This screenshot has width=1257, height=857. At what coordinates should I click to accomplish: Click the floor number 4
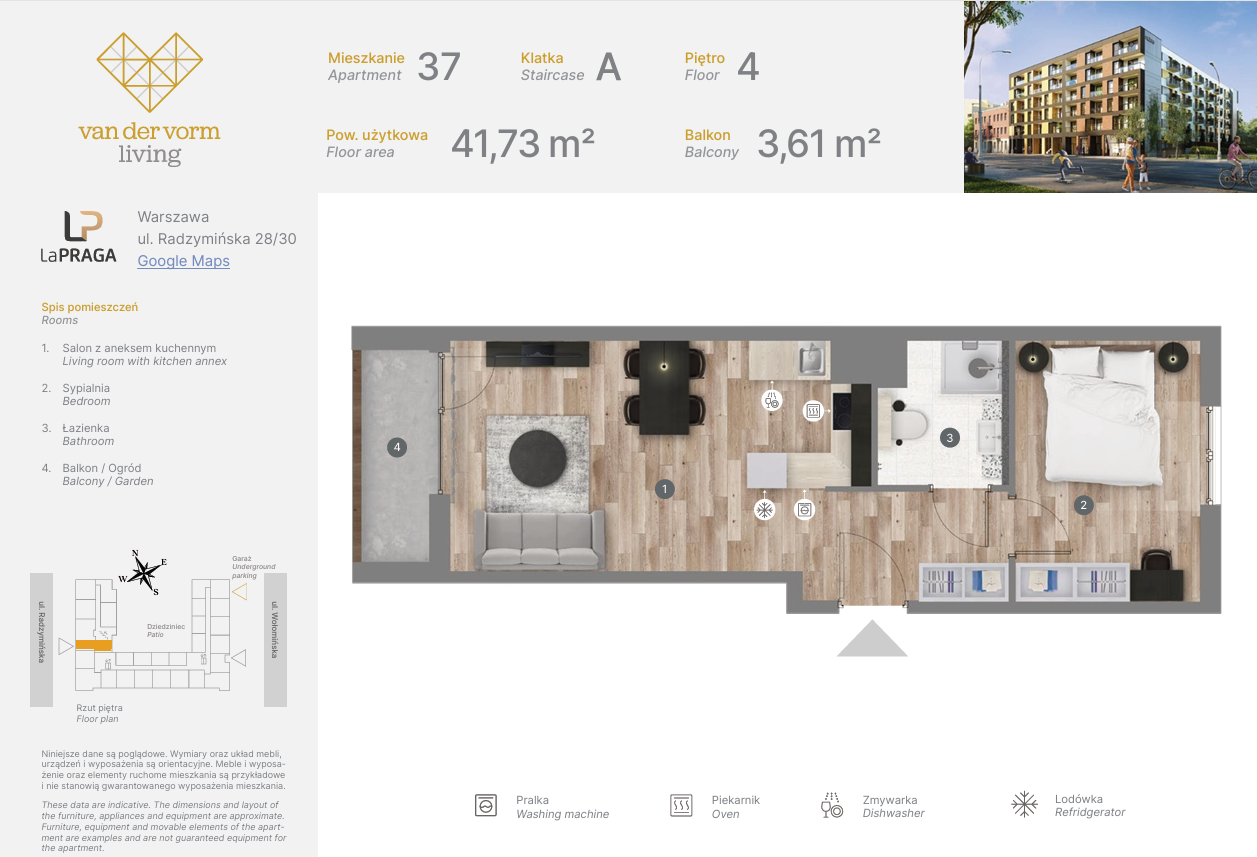click(748, 67)
